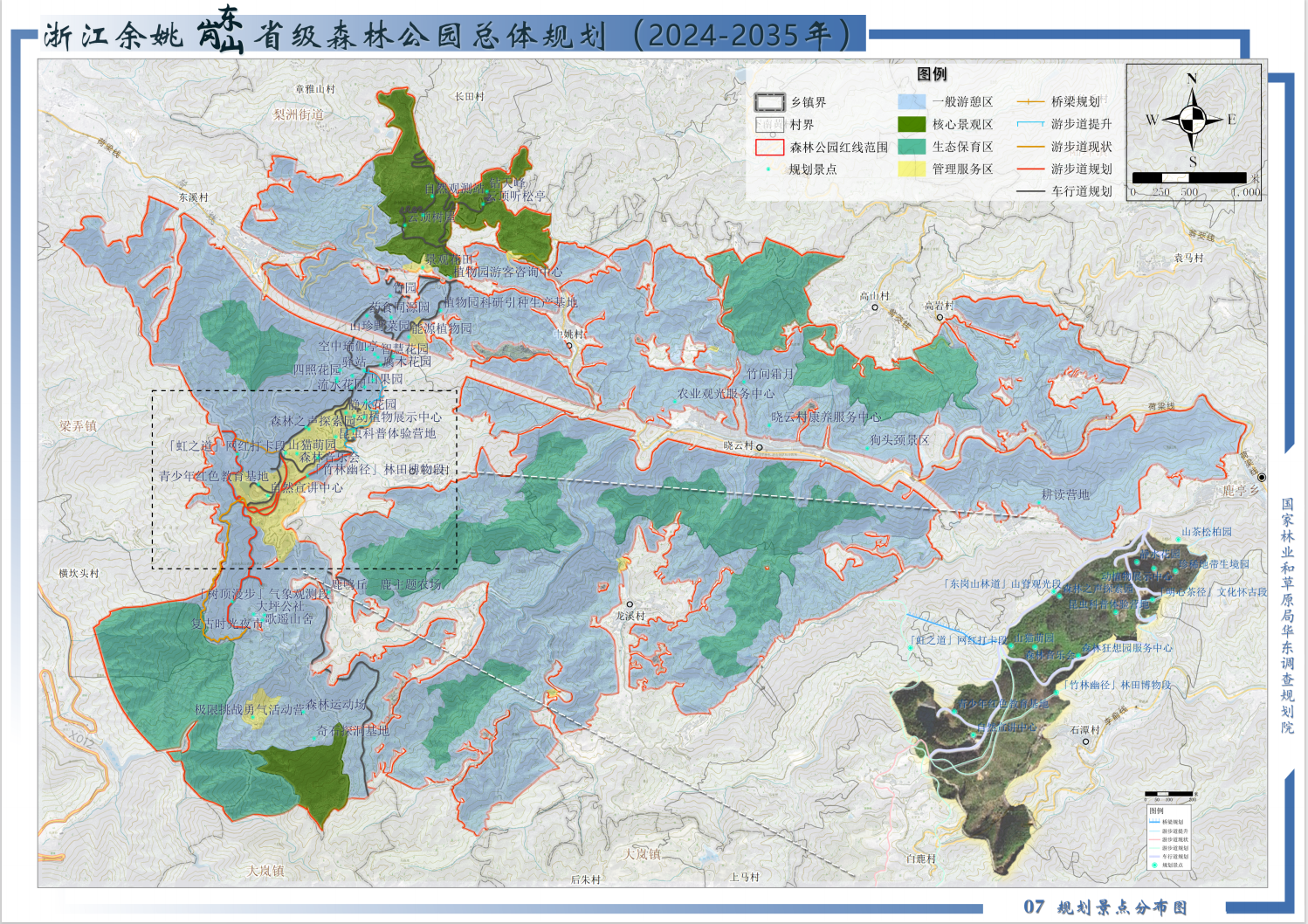Click the 一般游憩区 light blue legend swatch
Screen dimensions: 1308x924
tap(912, 102)
